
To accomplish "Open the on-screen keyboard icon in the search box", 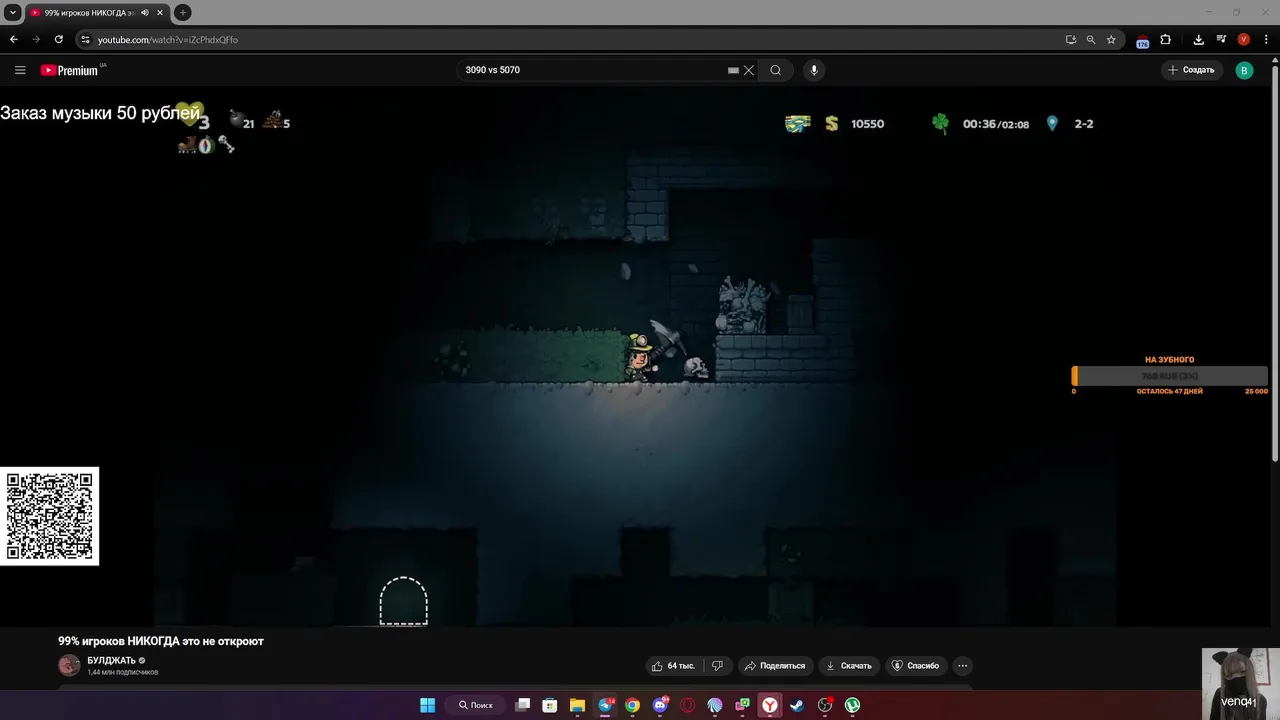I will 733,70.
